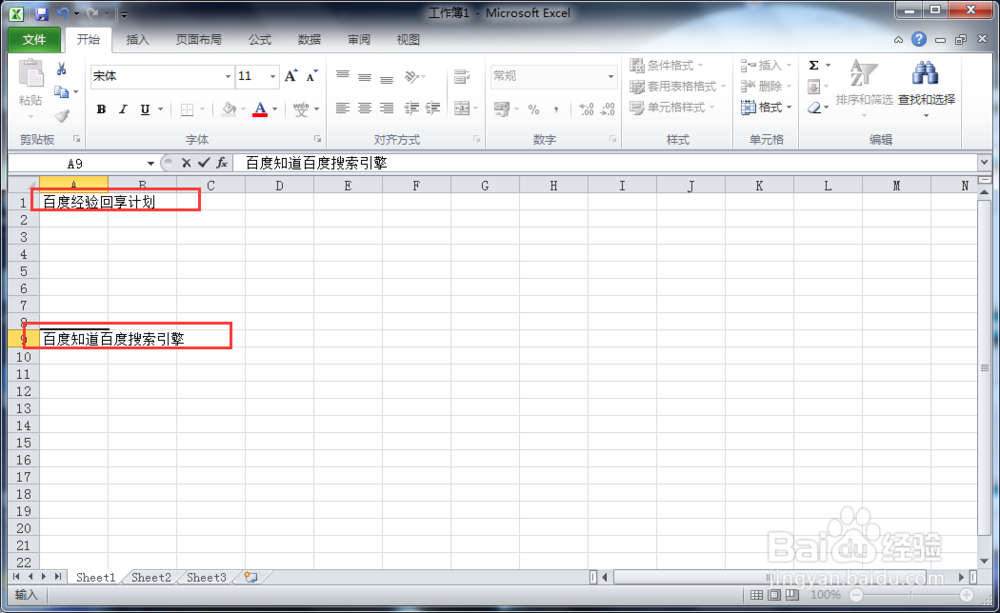Open the 单元格样式 dropdown

tap(672, 107)
